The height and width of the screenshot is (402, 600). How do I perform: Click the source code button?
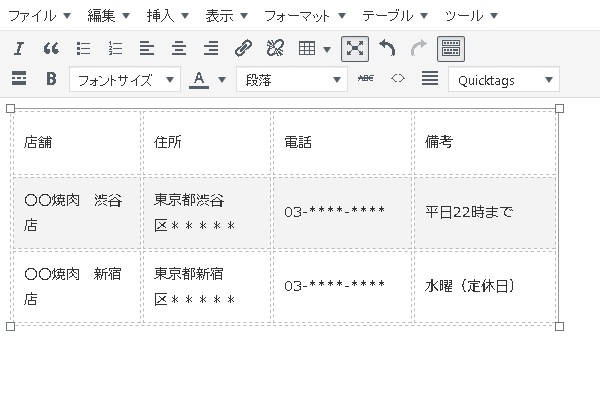click(x=398, y=79)
